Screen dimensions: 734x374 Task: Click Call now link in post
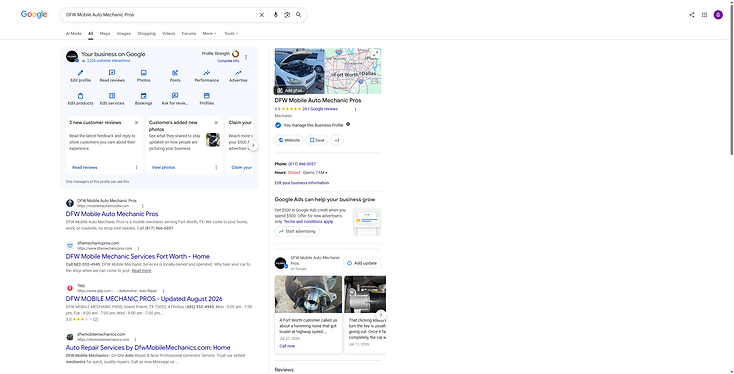pyautogui.click(x=287, y=346)
